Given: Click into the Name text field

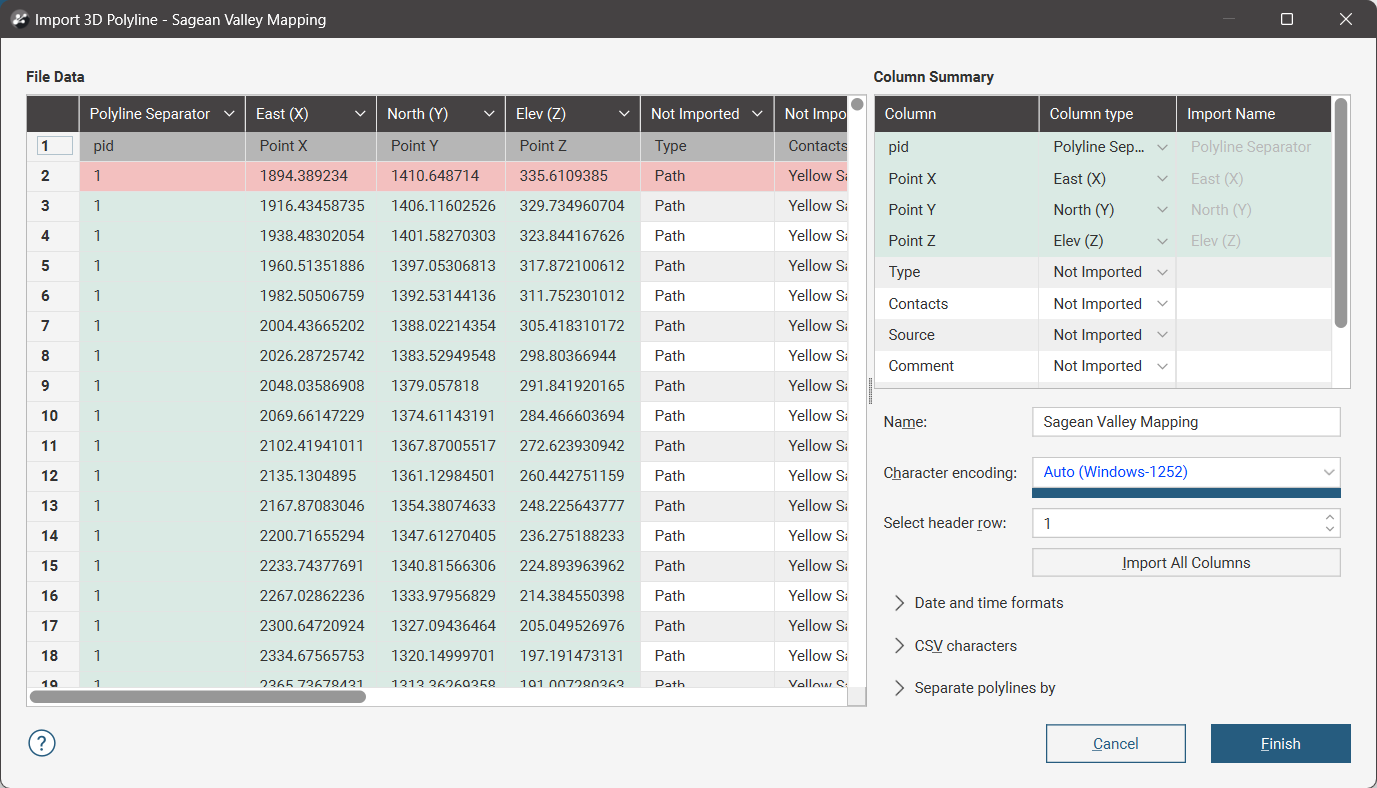Looking at the screenshot, I should tap(1185, 422).
